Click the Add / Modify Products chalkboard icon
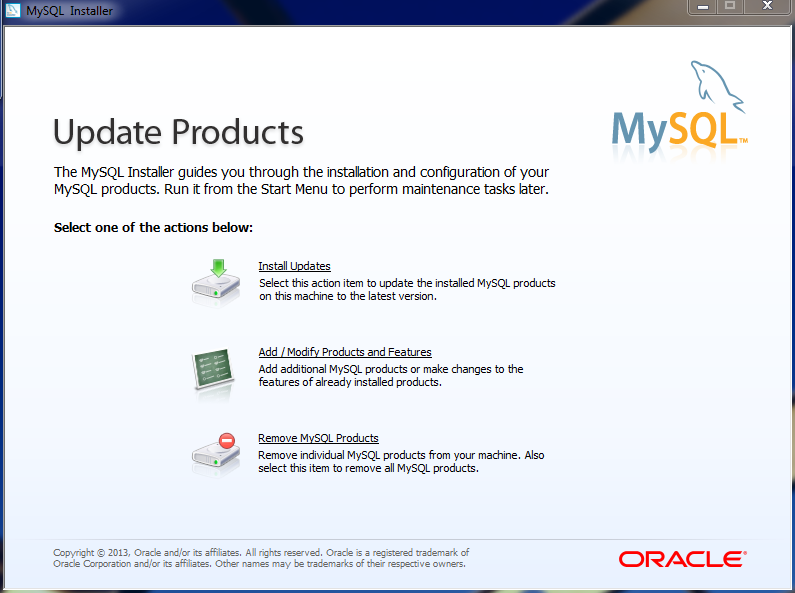The image size is (795, 593). pyautogui.click(x=216, y=369)
